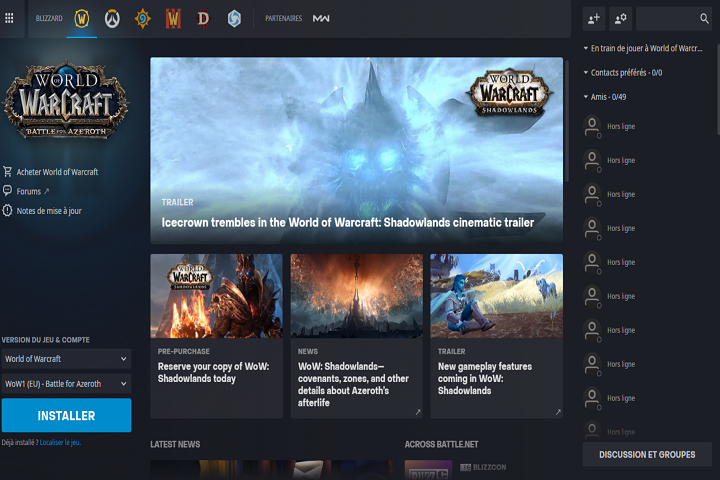
Task: Open the Notes de mise à jour link
Action: [48, 211]
